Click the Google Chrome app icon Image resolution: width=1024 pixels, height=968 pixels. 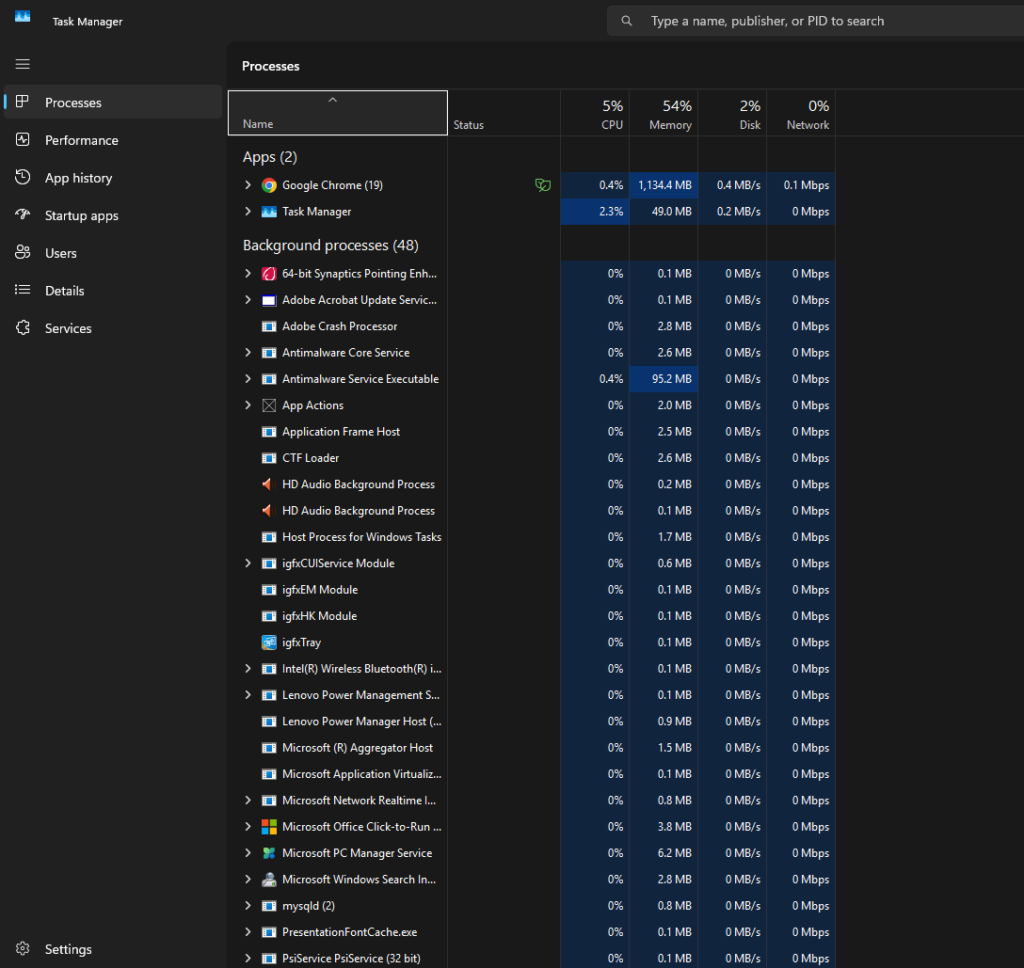(x=268, y=185)
